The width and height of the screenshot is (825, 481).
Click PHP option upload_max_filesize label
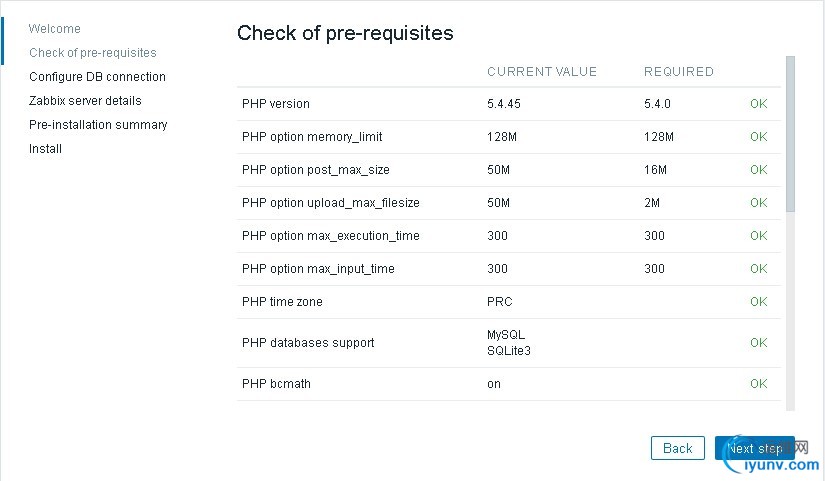coord(331,203)
